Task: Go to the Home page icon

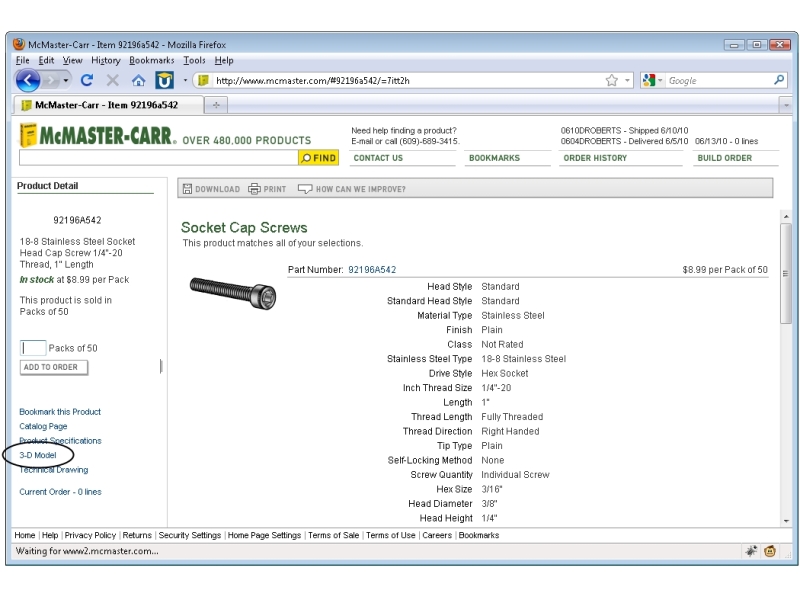Action: pyautogui.click(x=138, y=80)
